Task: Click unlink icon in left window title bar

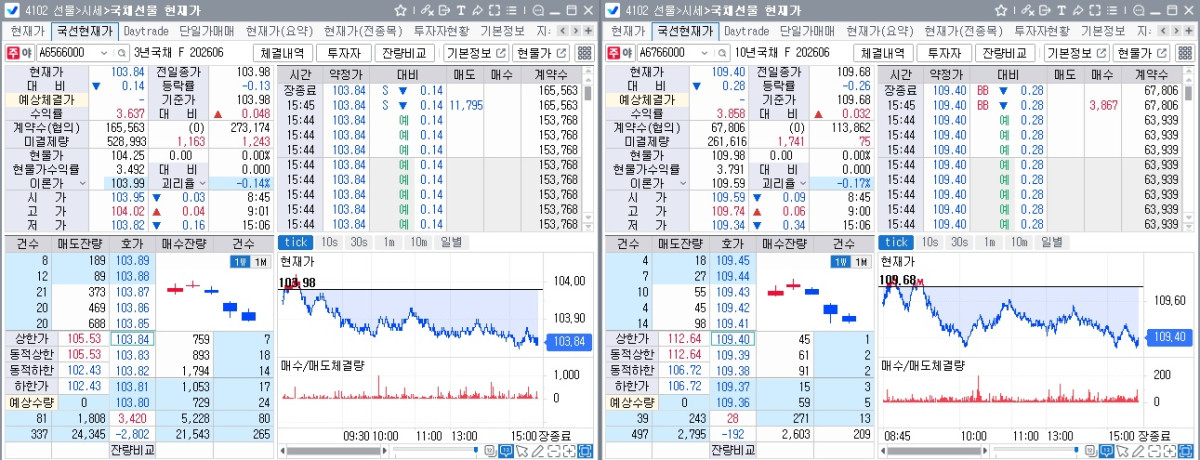Action: coord(427,10)
